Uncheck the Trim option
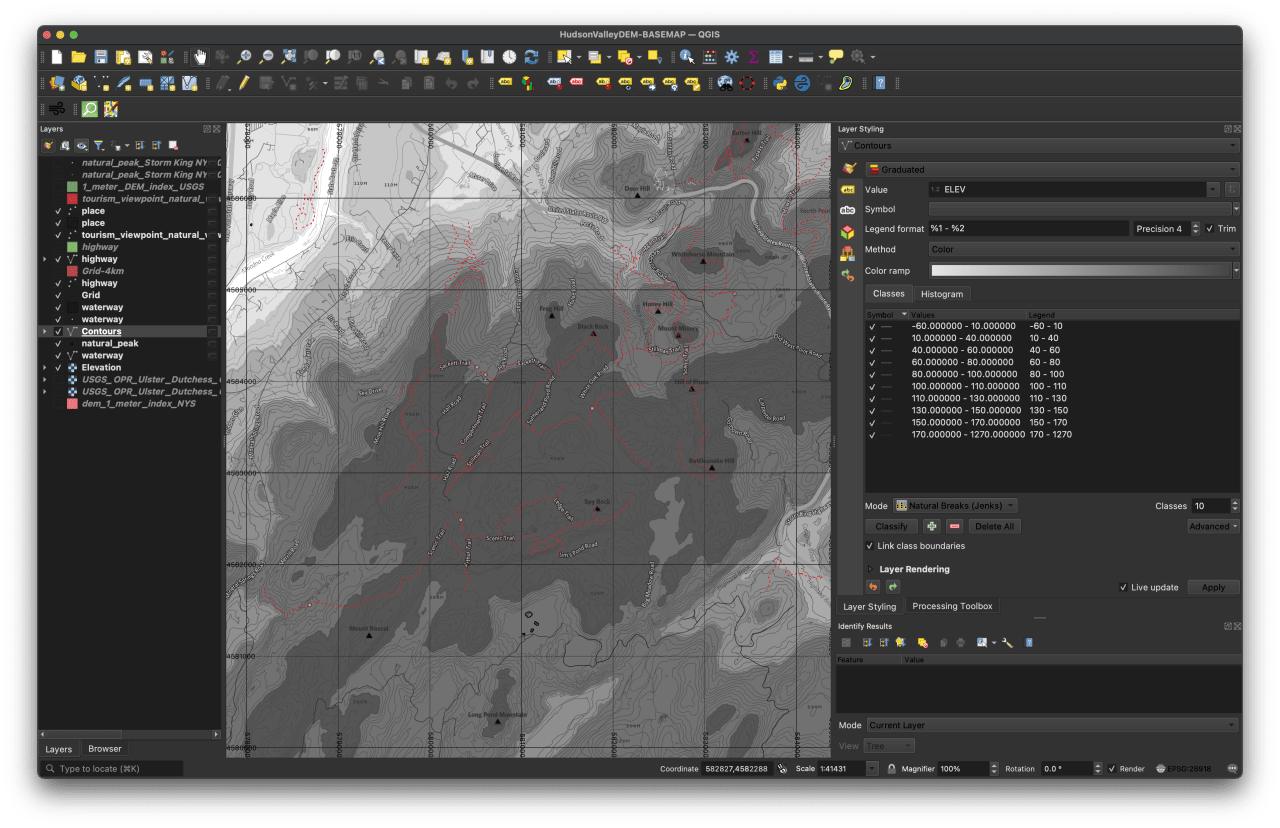 [1210, 228]
